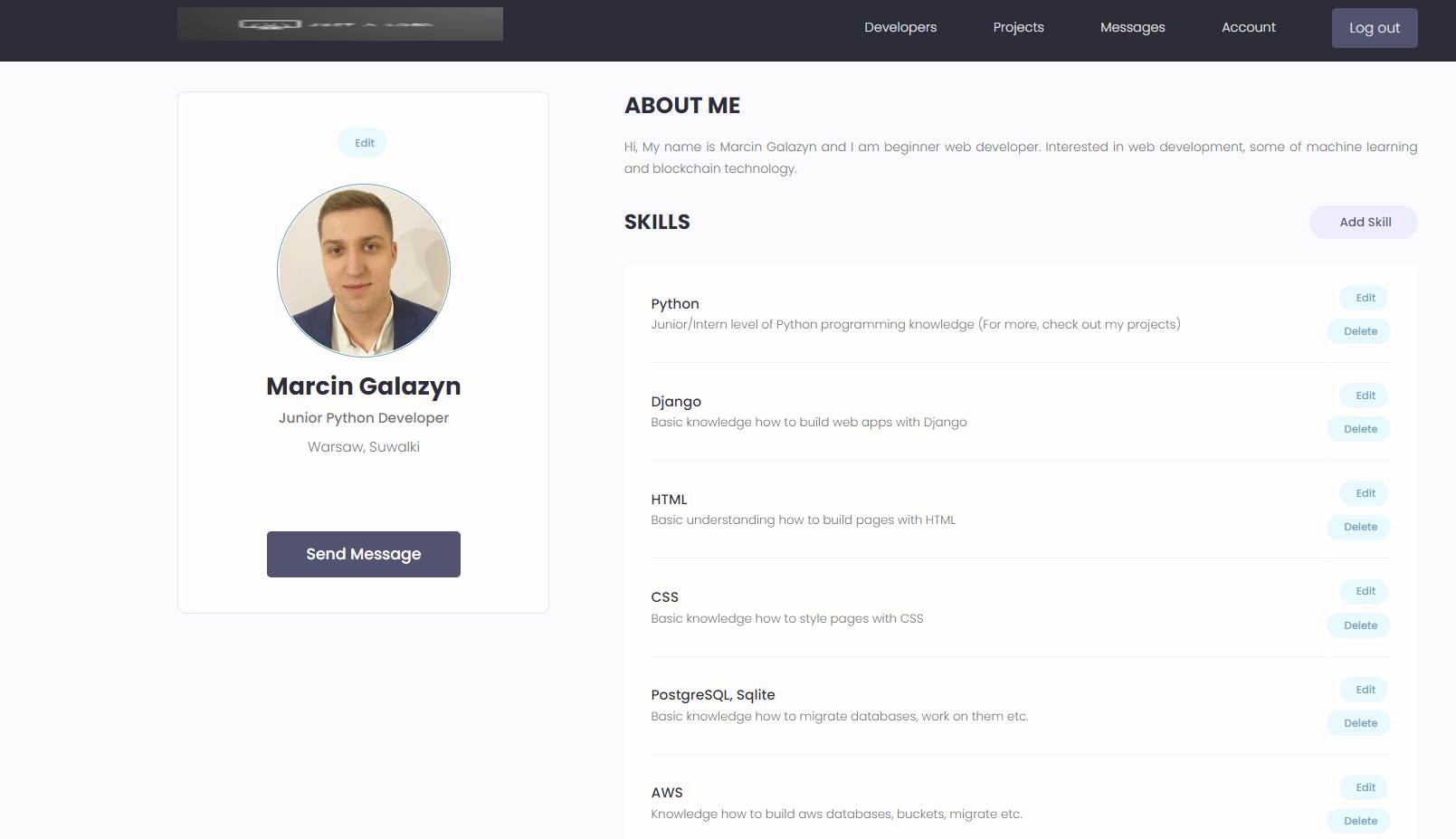The height and width of the screenshot is (839, 1456).
Task: Delete the Python skill
Action: pyautogui.click(x=1358, y=331)
